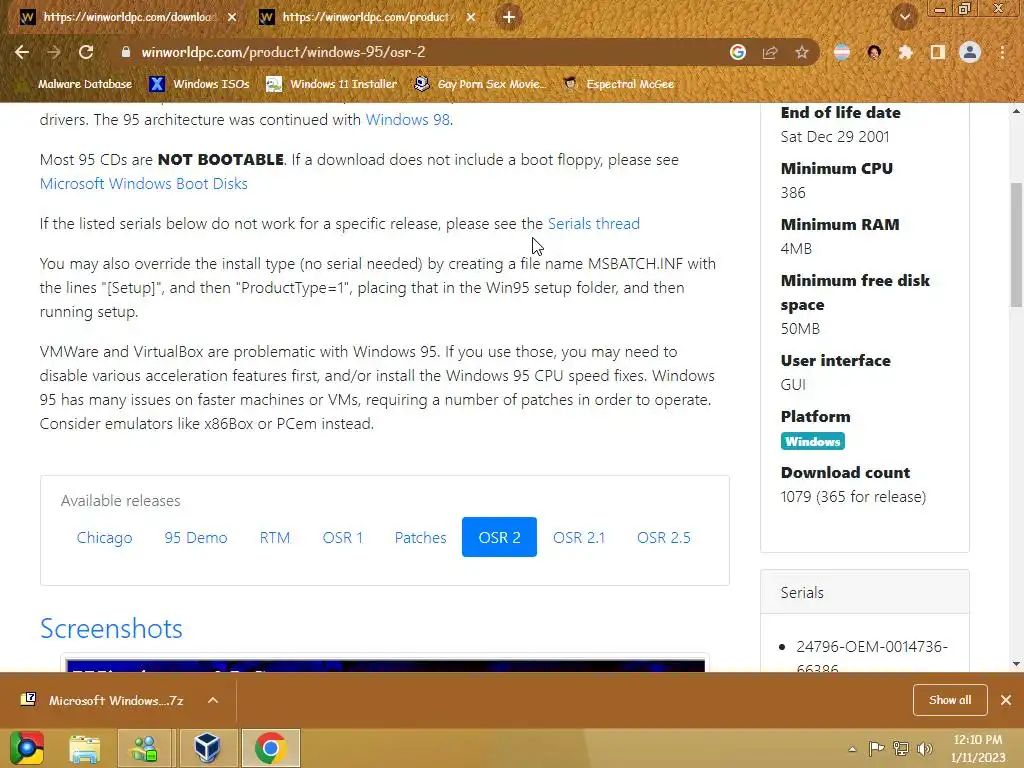Click the striped flag extension icon

point(842,52)
